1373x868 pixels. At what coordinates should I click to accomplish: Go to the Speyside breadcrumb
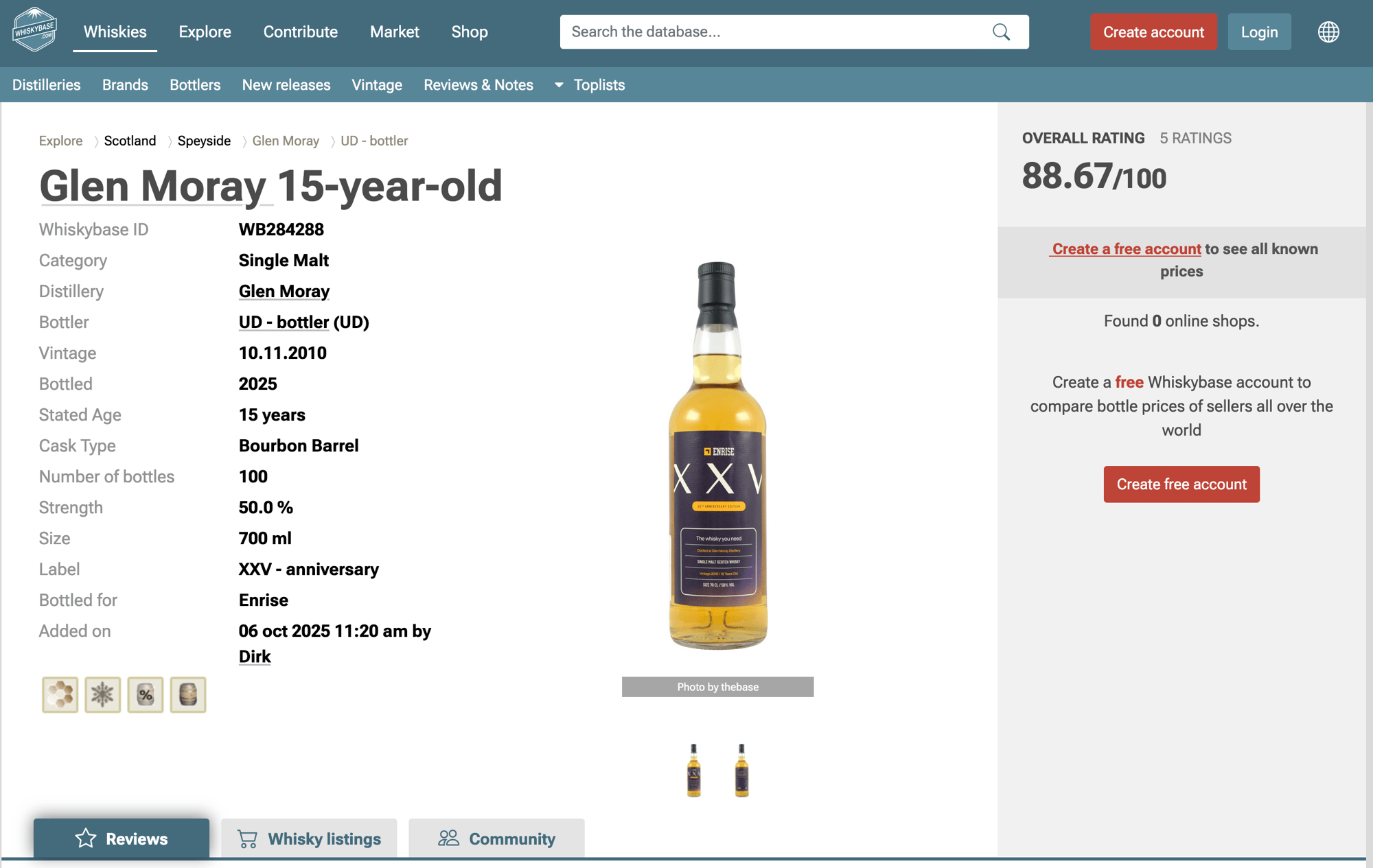pyautogui.click(x=204, y=141)
